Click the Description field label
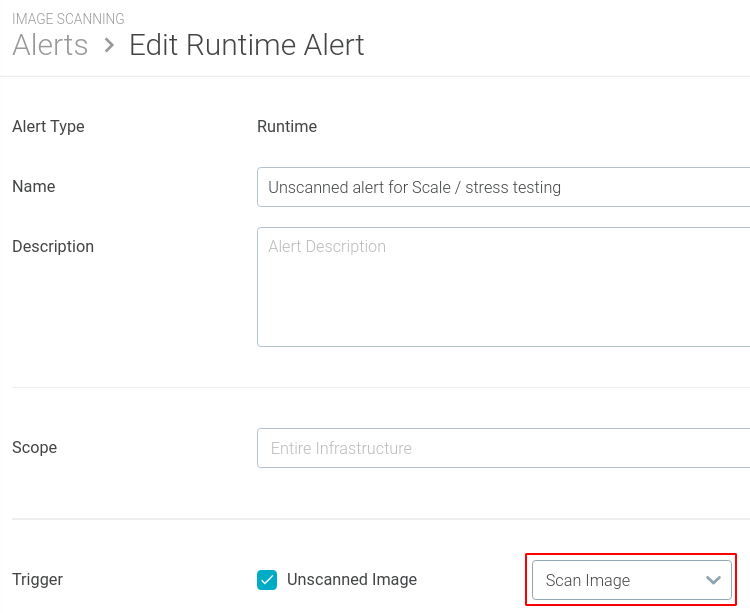 [x=53, y=246]
